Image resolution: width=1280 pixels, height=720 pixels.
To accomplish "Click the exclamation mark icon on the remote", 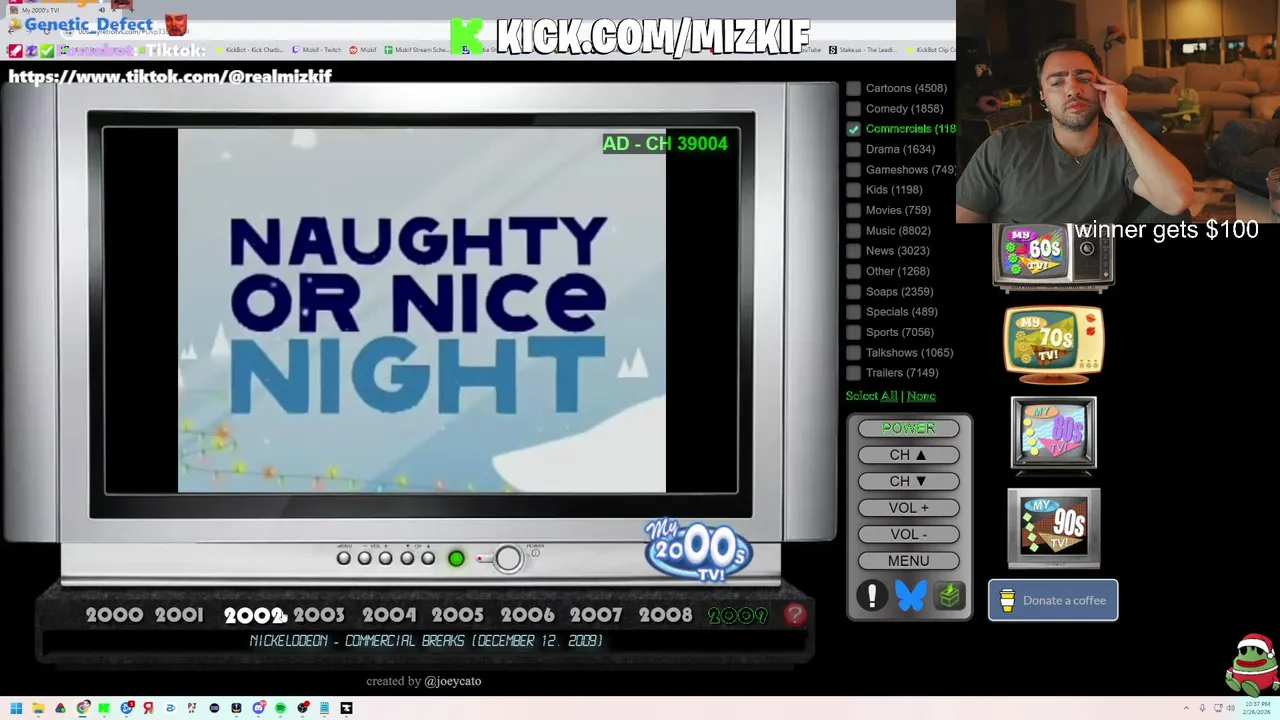I will [x=872, y=596].
